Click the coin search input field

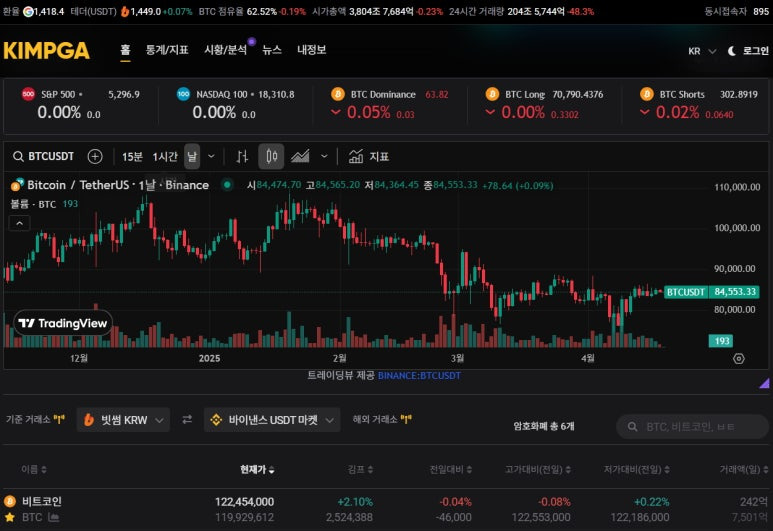pos(692,426)
